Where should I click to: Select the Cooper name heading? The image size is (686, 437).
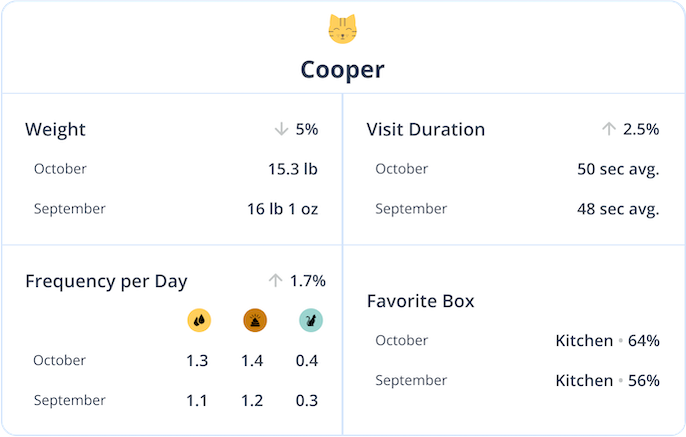[x=343, y=70]
